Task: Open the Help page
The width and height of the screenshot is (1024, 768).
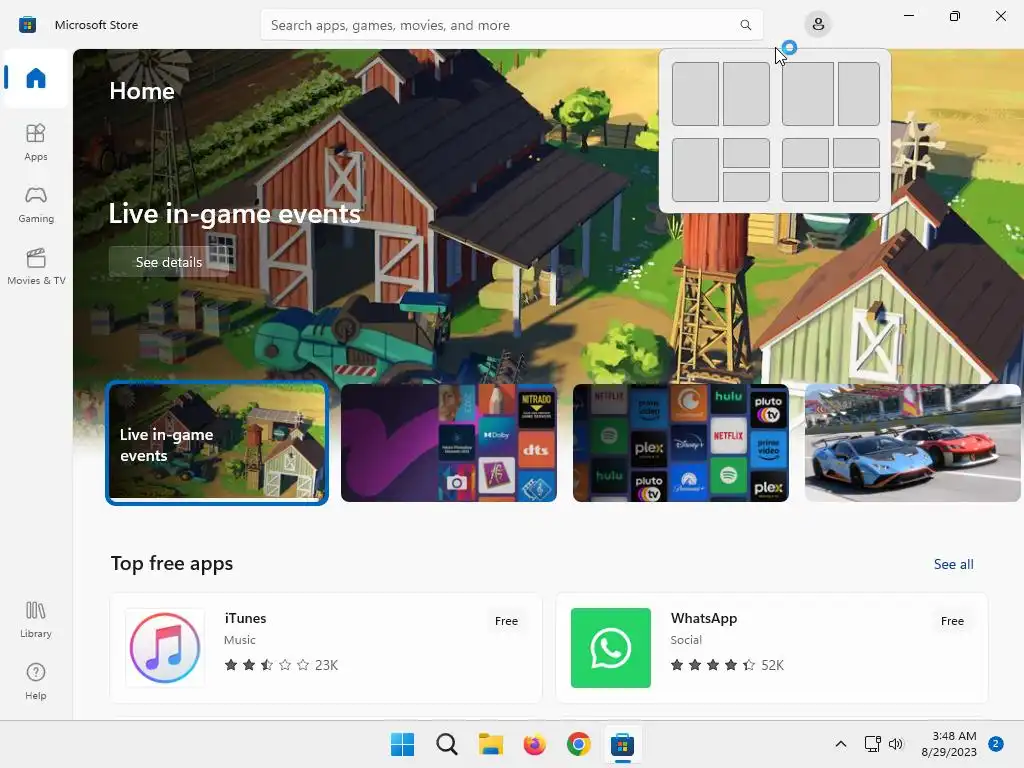Action: [36, 682]
